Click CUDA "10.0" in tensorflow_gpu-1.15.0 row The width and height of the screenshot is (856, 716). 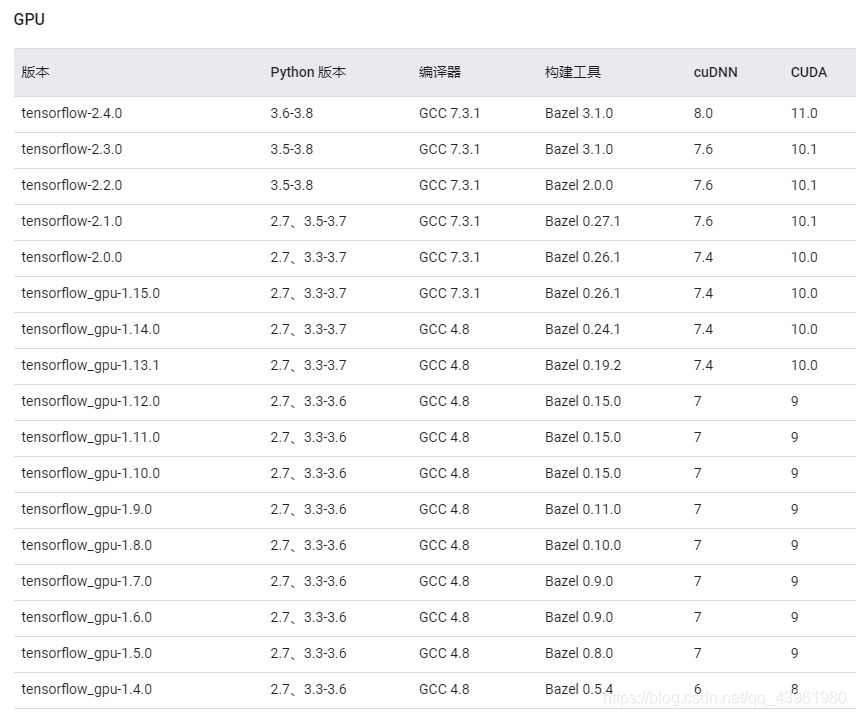coord(804,293)
